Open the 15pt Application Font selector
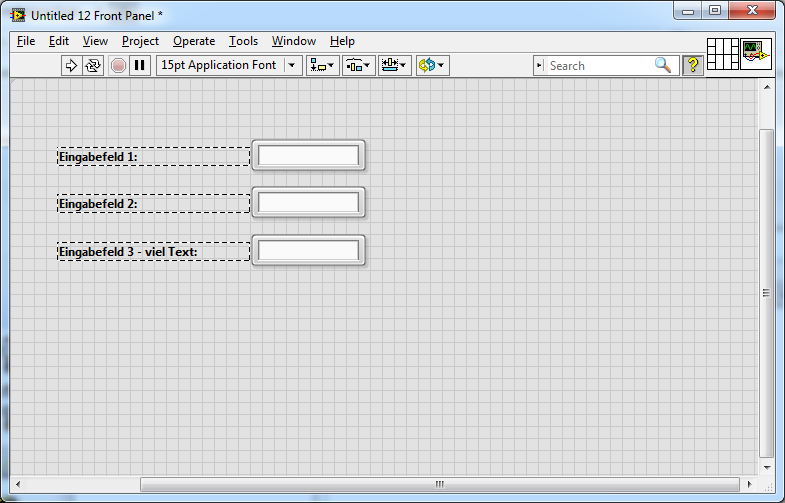Screen dimensions: 785x503 [x=229, y=66]
